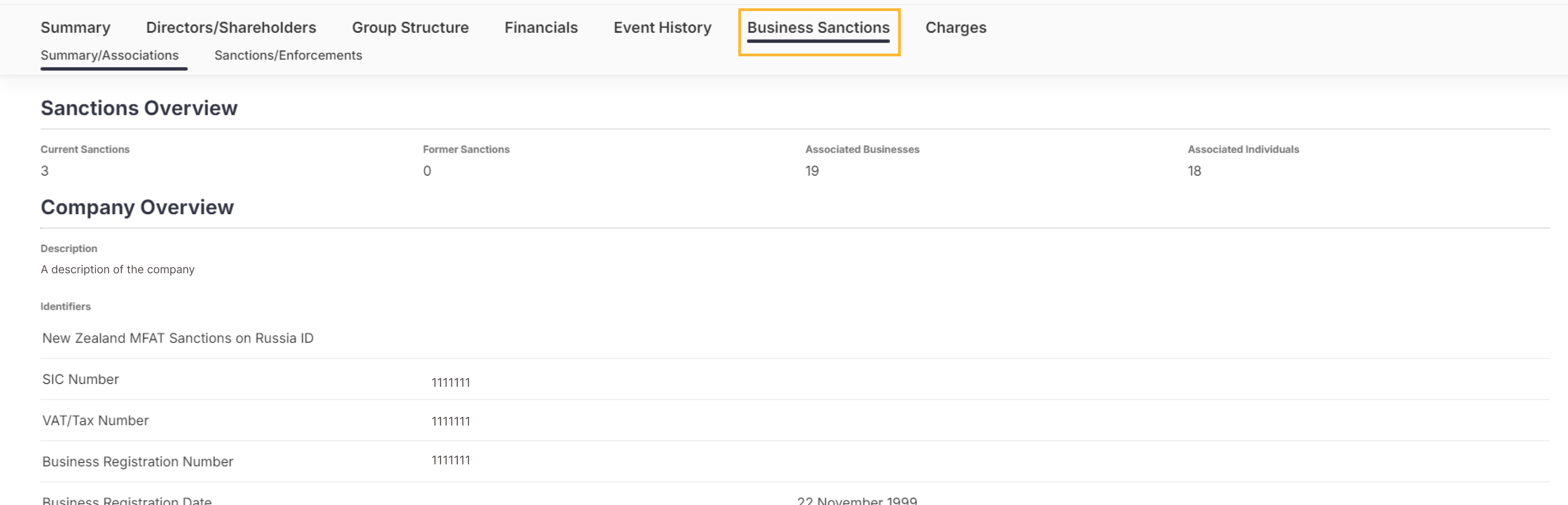Click the Business Sanctions tab
Screen dimensions: 1568x505
[818, 27]
